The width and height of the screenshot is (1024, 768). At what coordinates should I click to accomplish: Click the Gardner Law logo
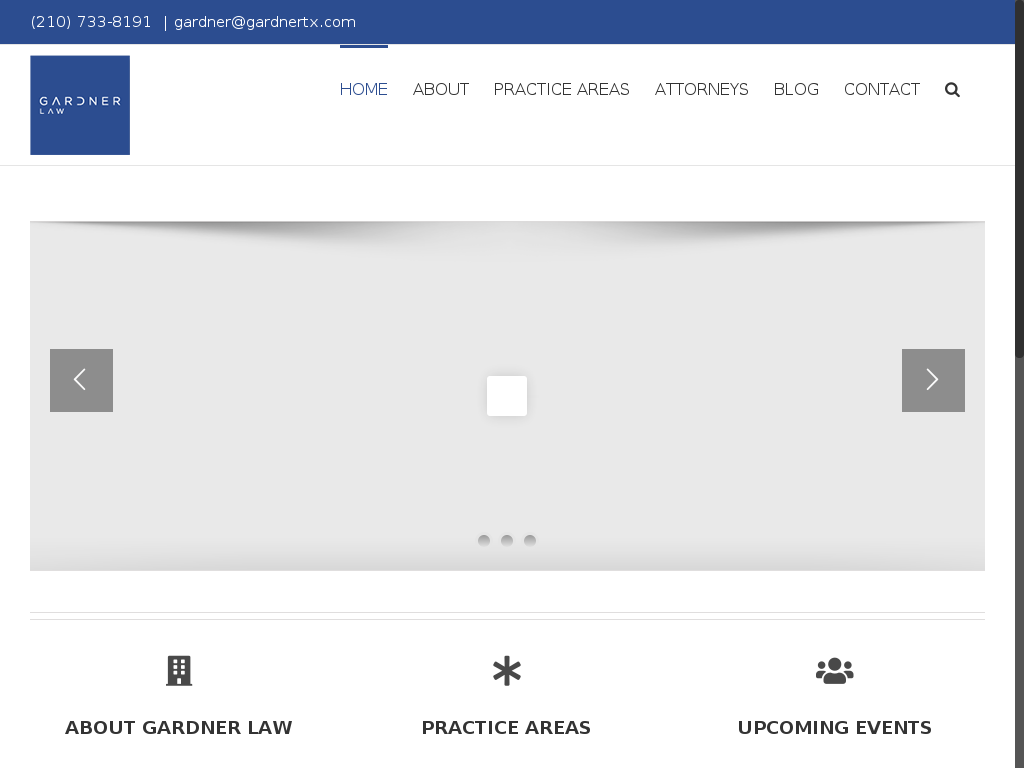point(80,105)
